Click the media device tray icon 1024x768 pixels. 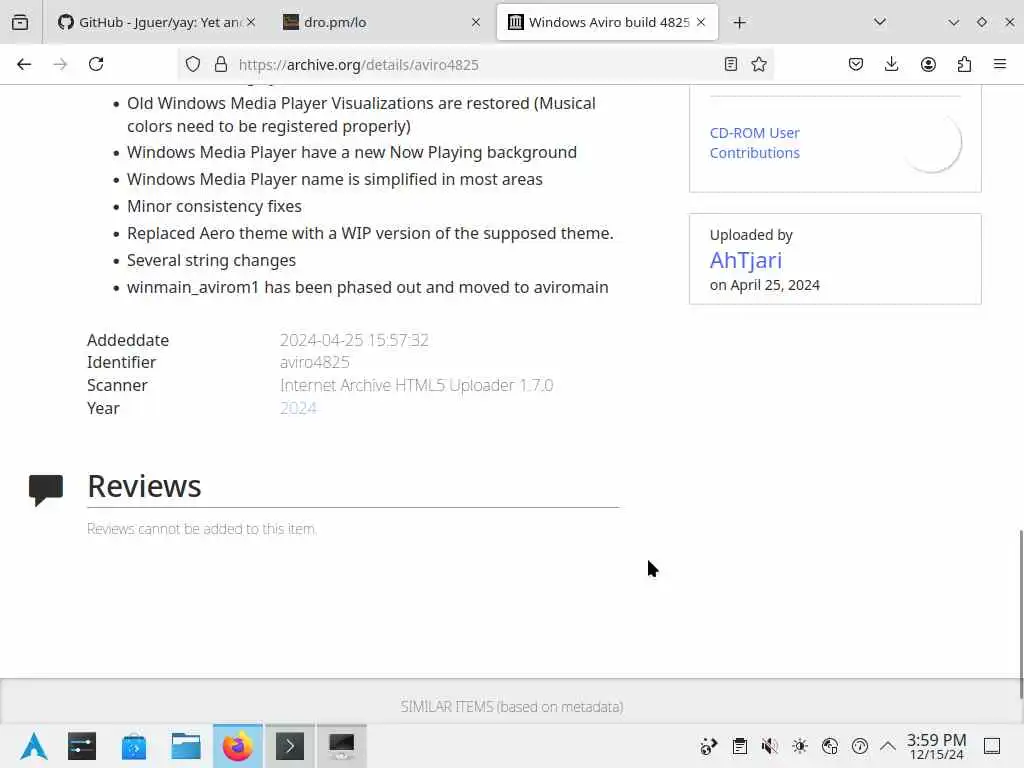[x=709, y=746]
